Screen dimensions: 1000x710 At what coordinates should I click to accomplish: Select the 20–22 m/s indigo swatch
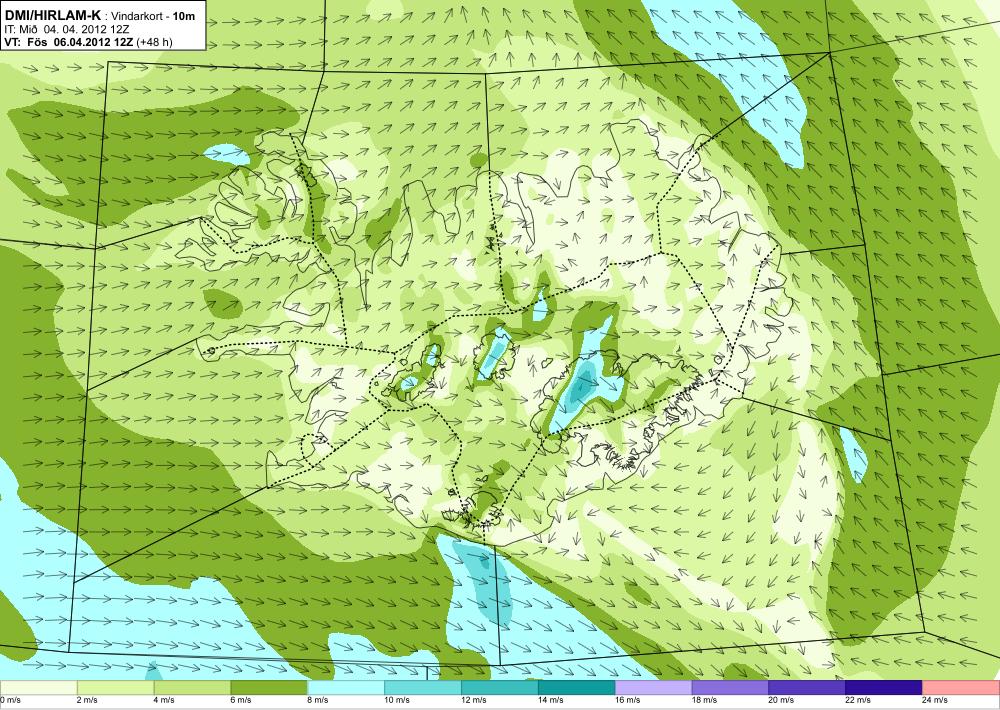click(807, 688)
